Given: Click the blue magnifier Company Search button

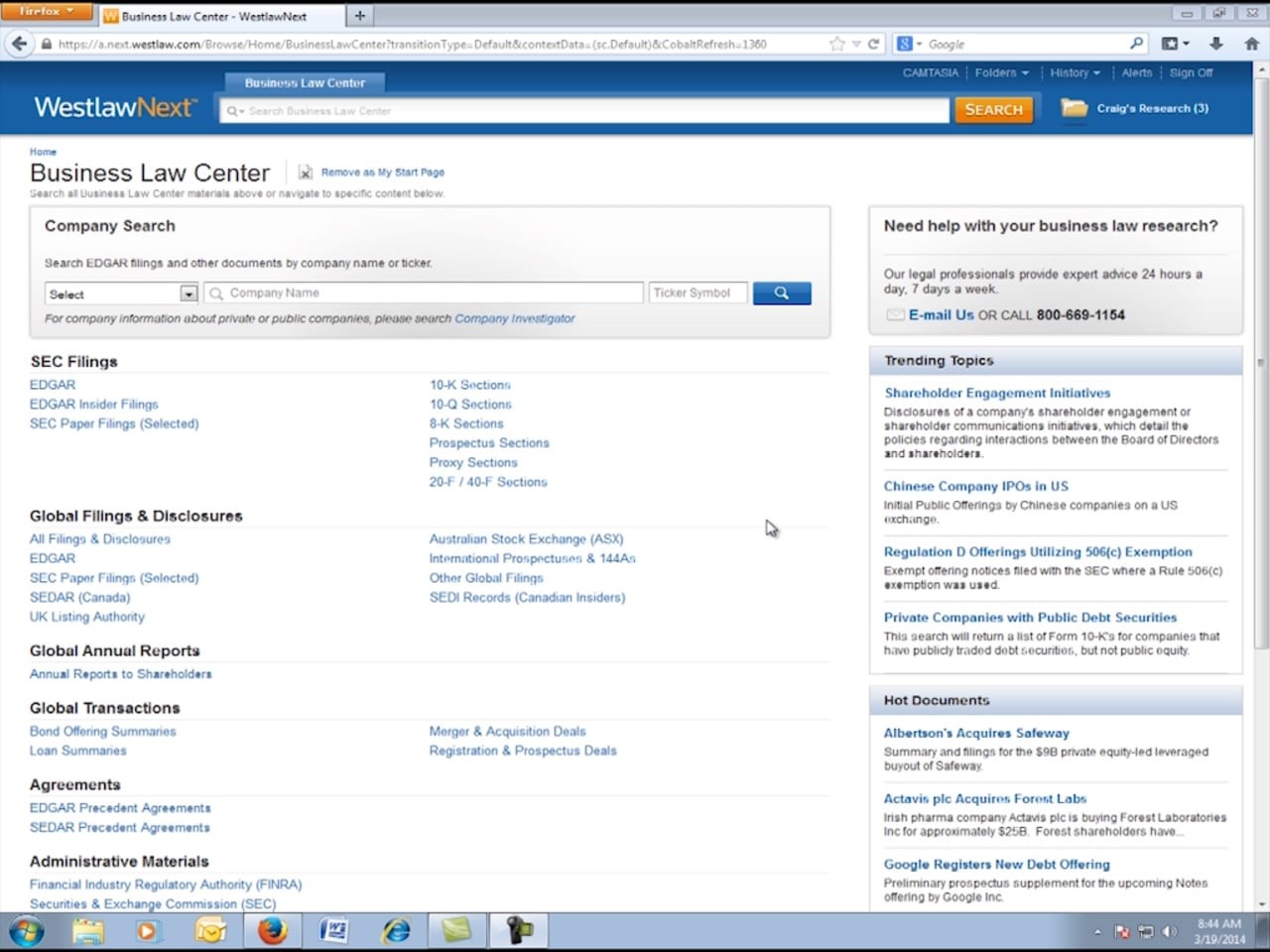Looking at the screenshot, I should point(781,293).
